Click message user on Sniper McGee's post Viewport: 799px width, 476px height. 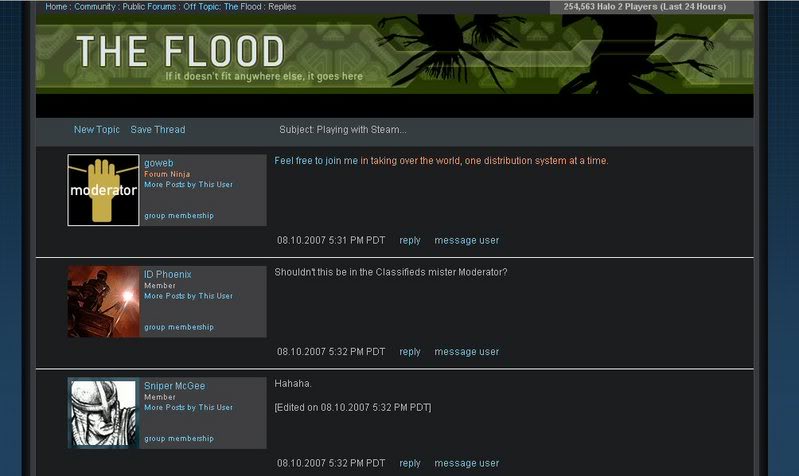coord(467,463)
